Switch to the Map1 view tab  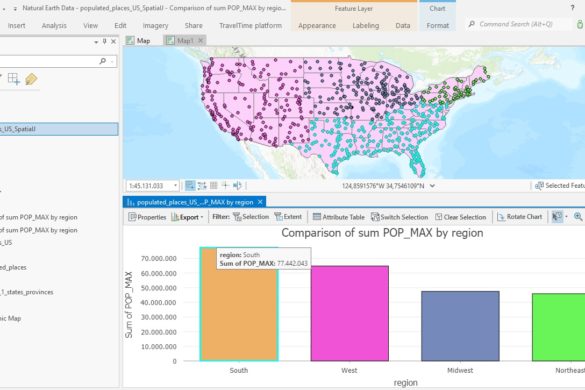point(185,41)
